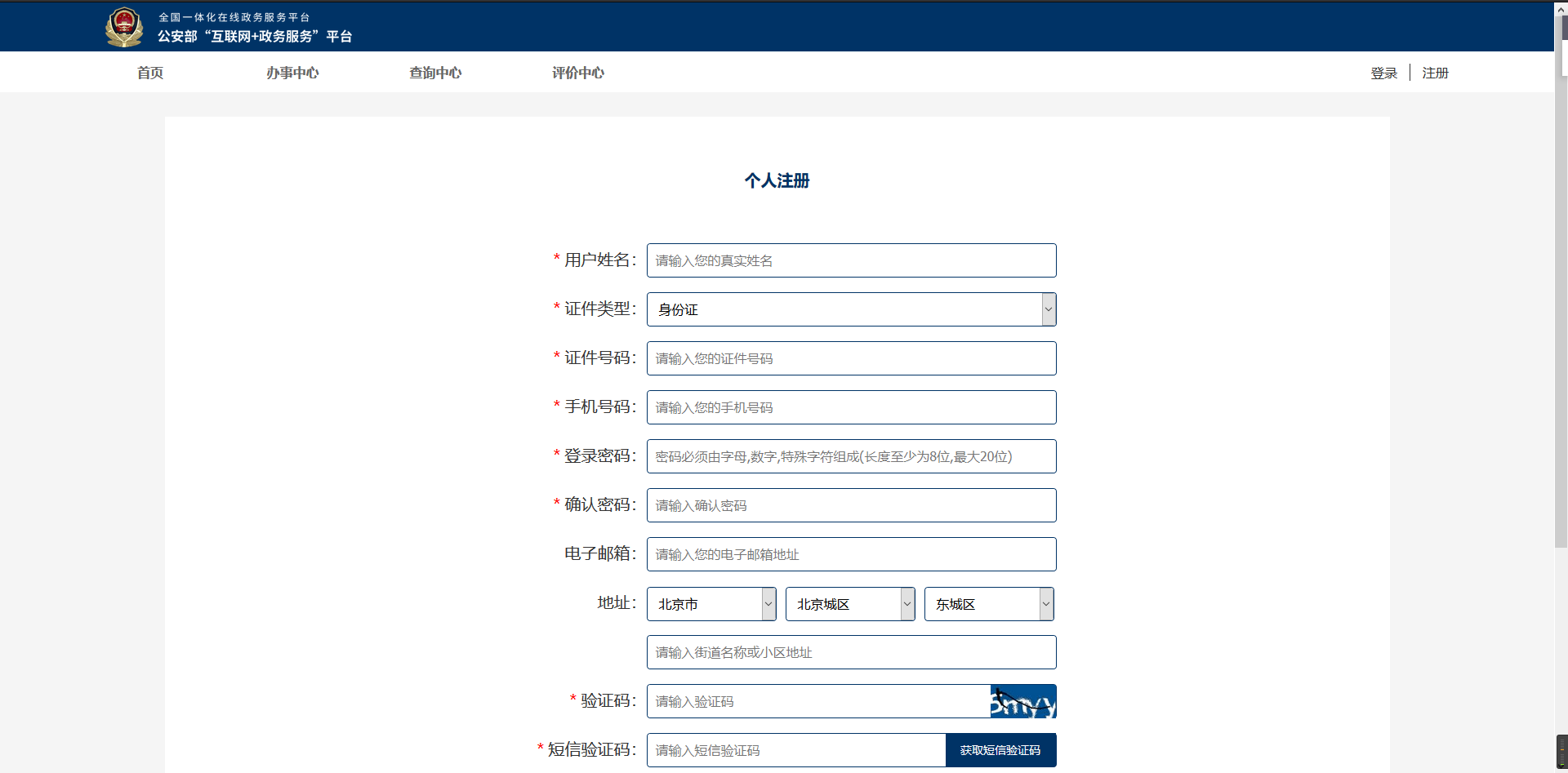Click the 登录 link
The height and width of the screenshot is (773, 1568).
[1384, 73]
